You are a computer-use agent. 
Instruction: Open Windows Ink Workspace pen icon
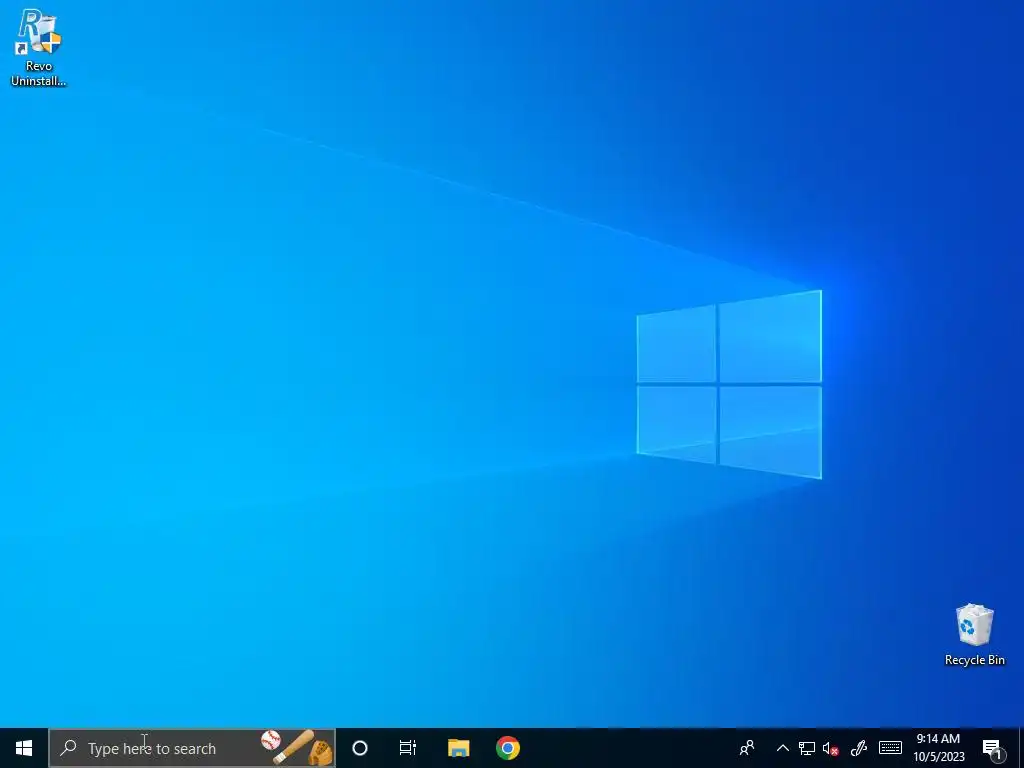coord(859,748)
